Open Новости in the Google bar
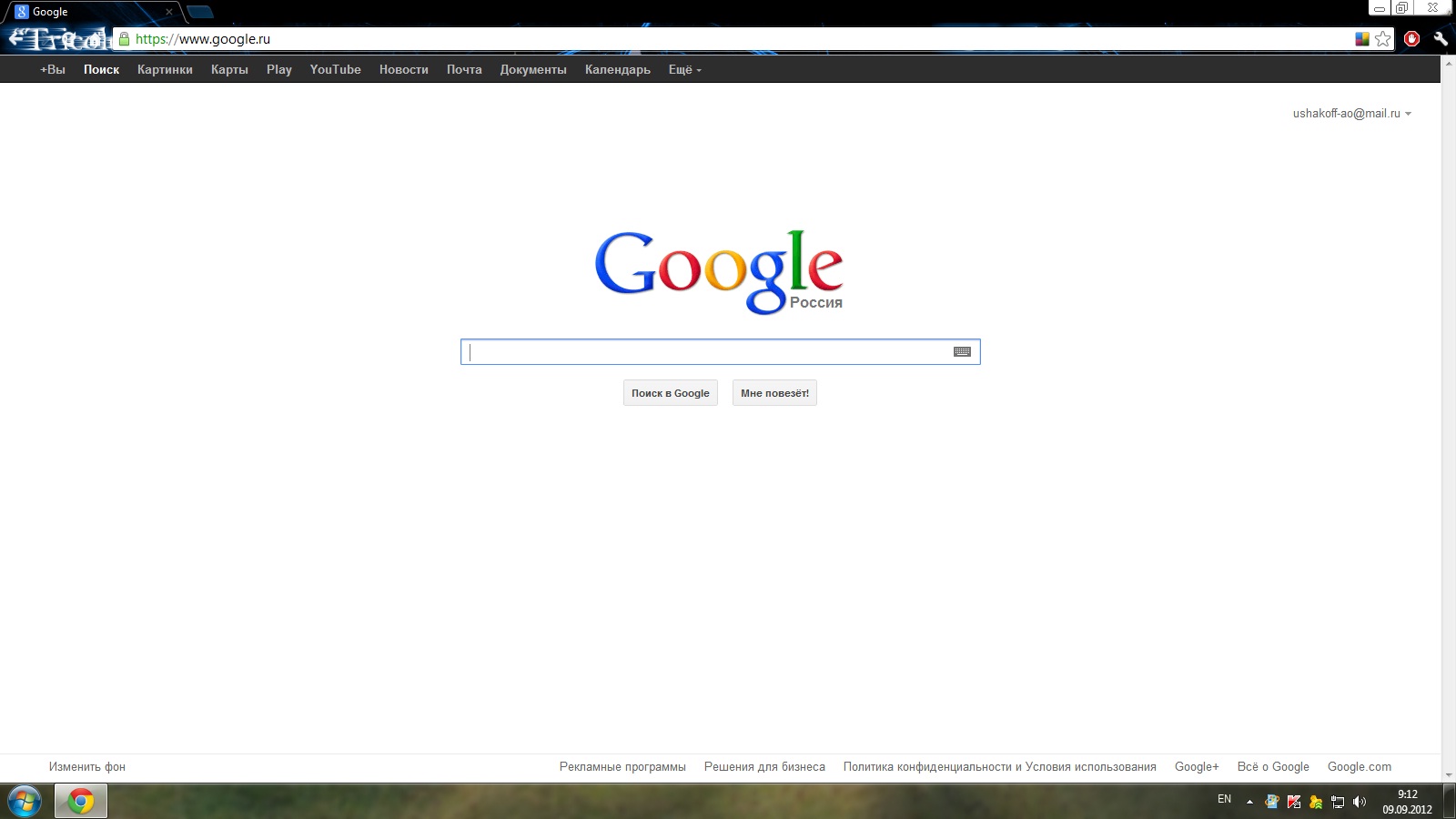This screenshot has height=819, width=1456. [x=403, y=69]
